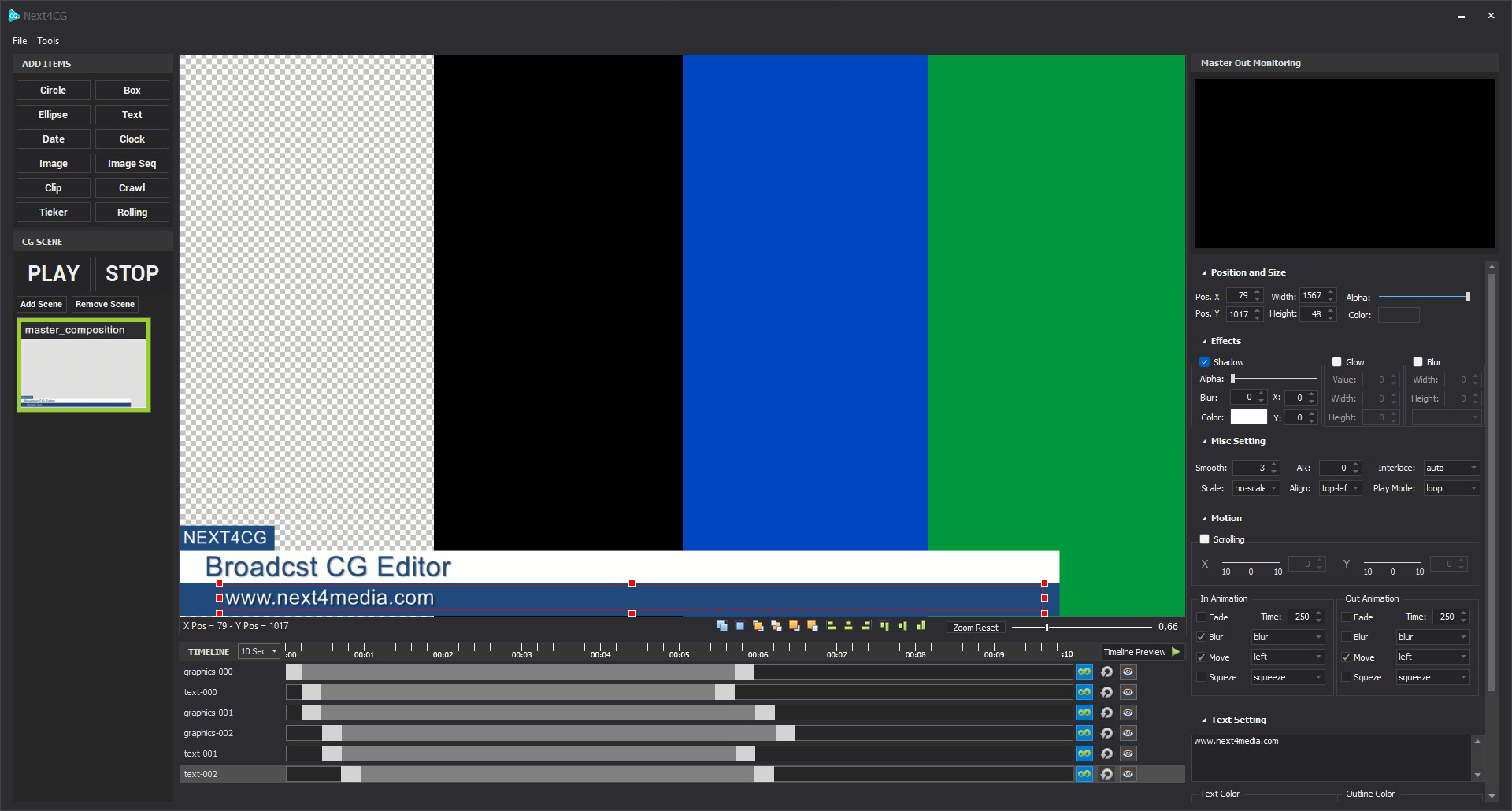Click the loop icon on text-002 track
The height and width of the screenshot is (811, 1512).
1084,775
